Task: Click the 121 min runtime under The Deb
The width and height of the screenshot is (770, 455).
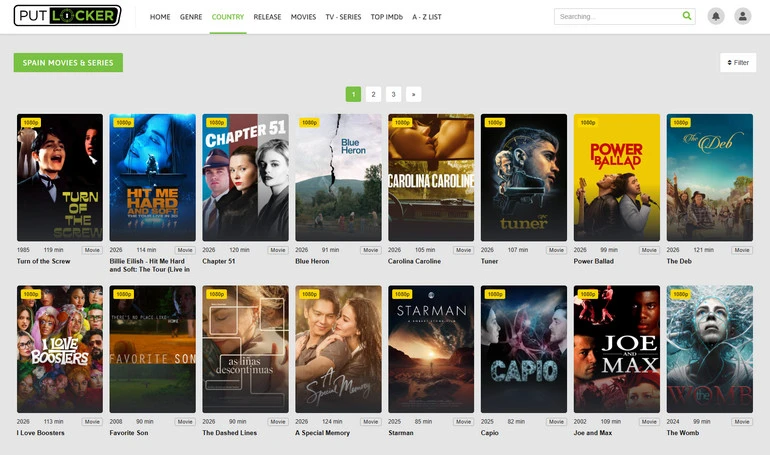Action: pos(703,250)
